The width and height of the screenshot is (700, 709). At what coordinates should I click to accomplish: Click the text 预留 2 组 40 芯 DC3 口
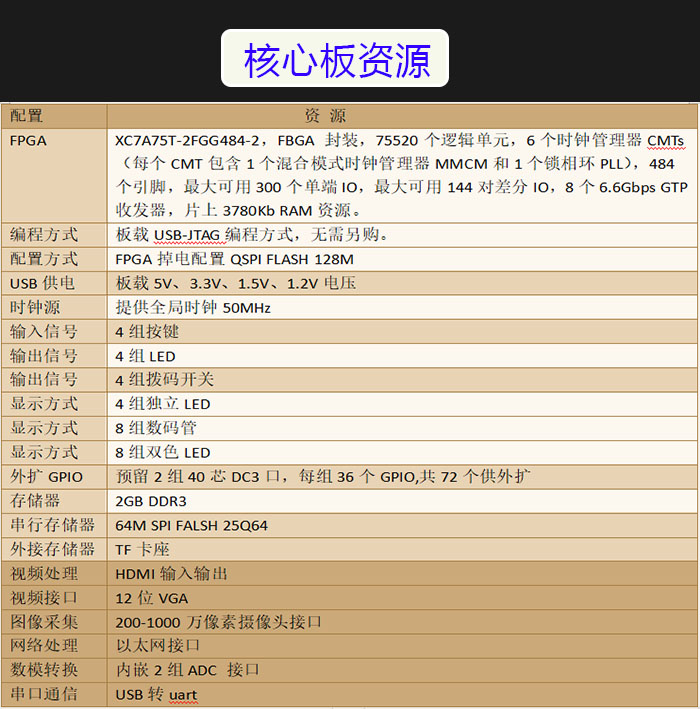[x=198, y=477]
